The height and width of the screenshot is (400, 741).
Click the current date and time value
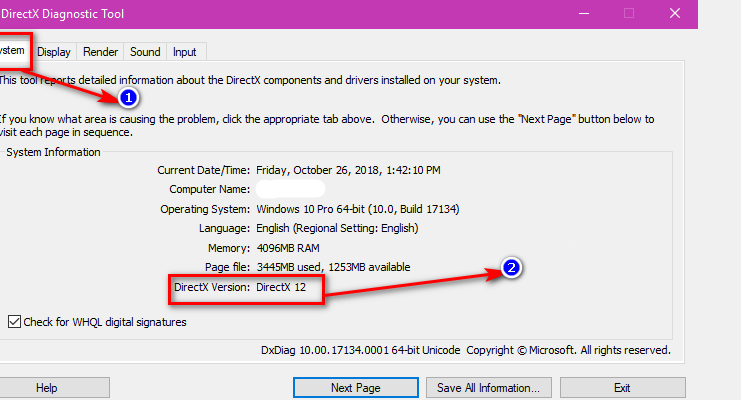(348, 170)
